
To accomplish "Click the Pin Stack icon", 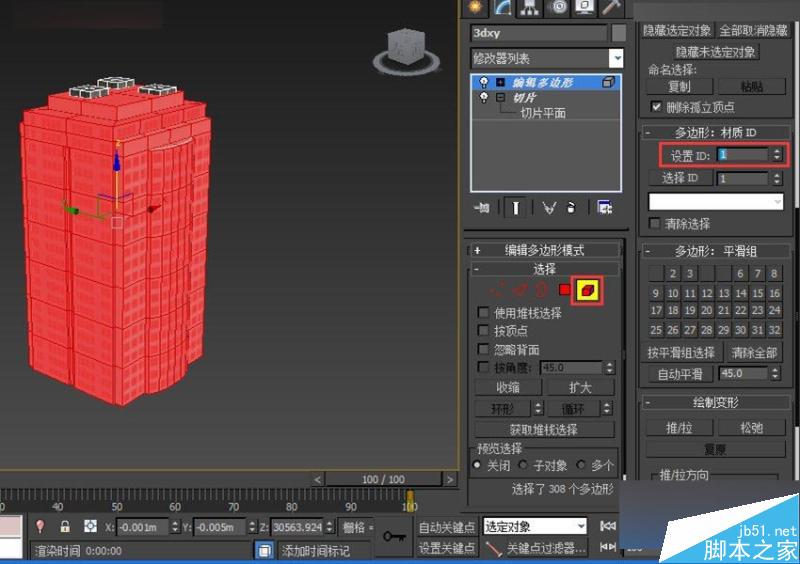I will [x=483, y=207].
